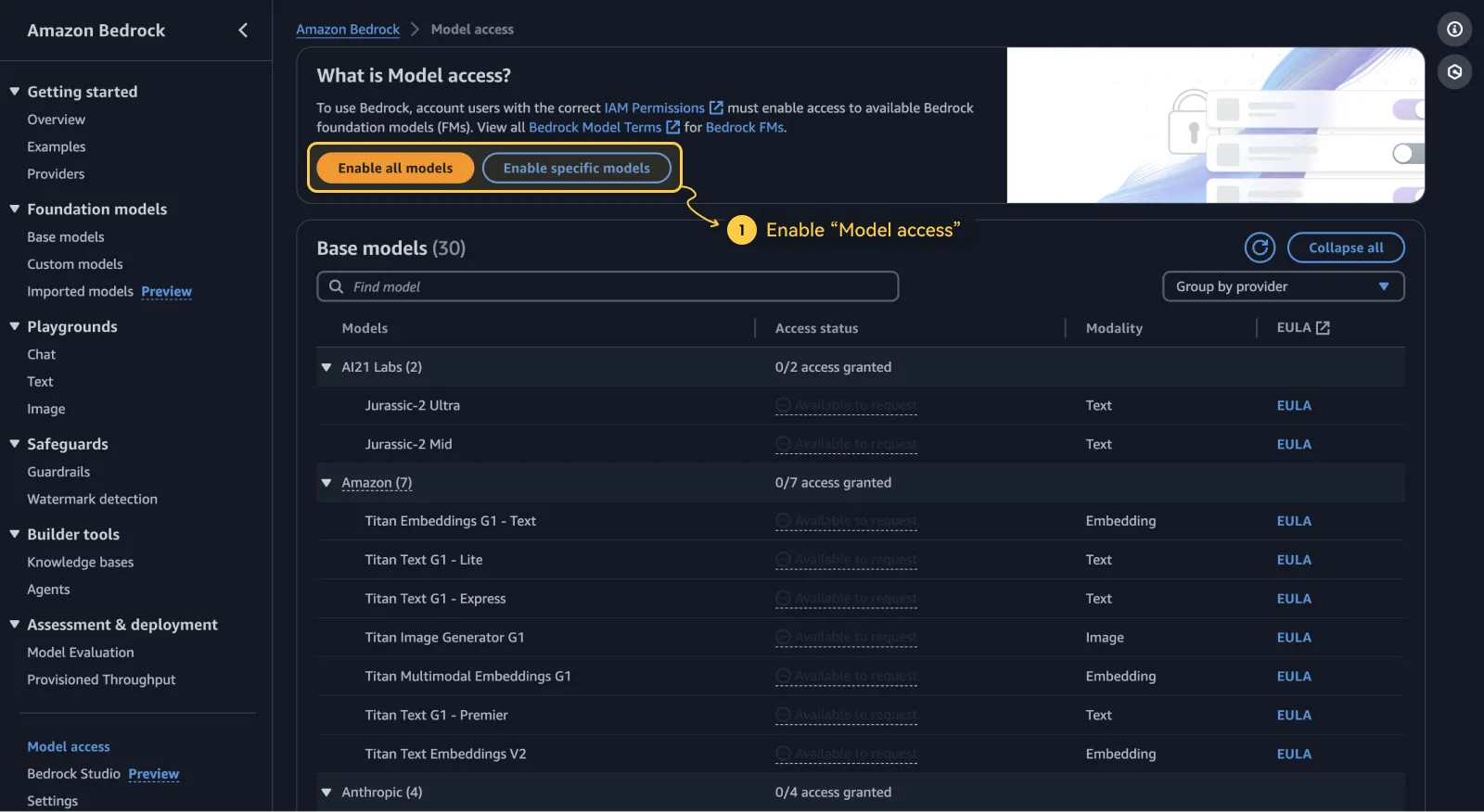Open Guardrails in the sidebar
The height and width of the screenshot is (812, 1484).
(x=58, y=472)
